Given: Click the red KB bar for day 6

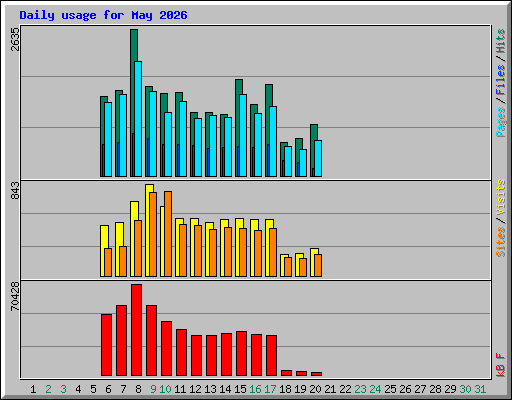Looking at the screenshot, I should (107, 345).
